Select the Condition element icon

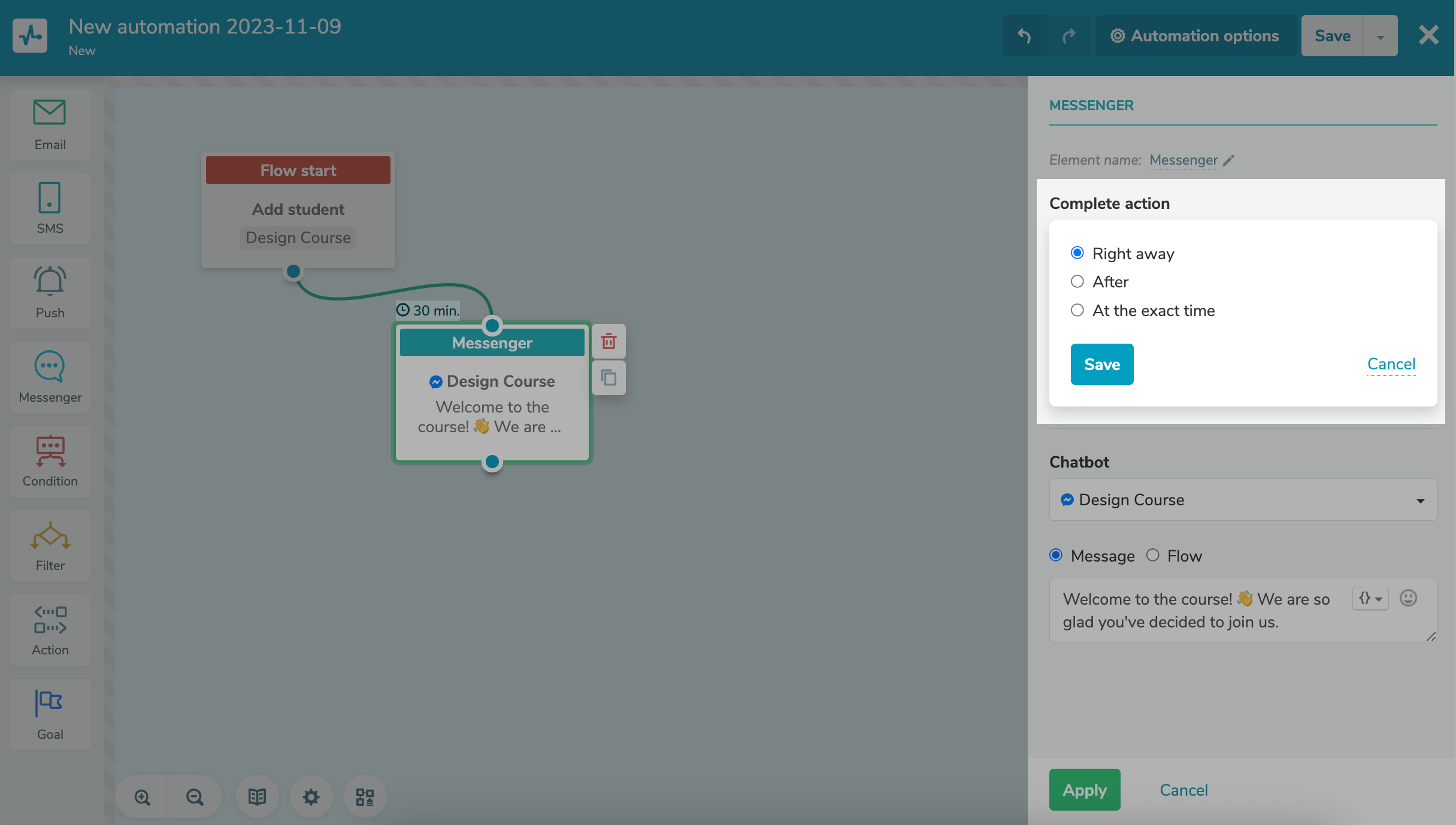50,451
